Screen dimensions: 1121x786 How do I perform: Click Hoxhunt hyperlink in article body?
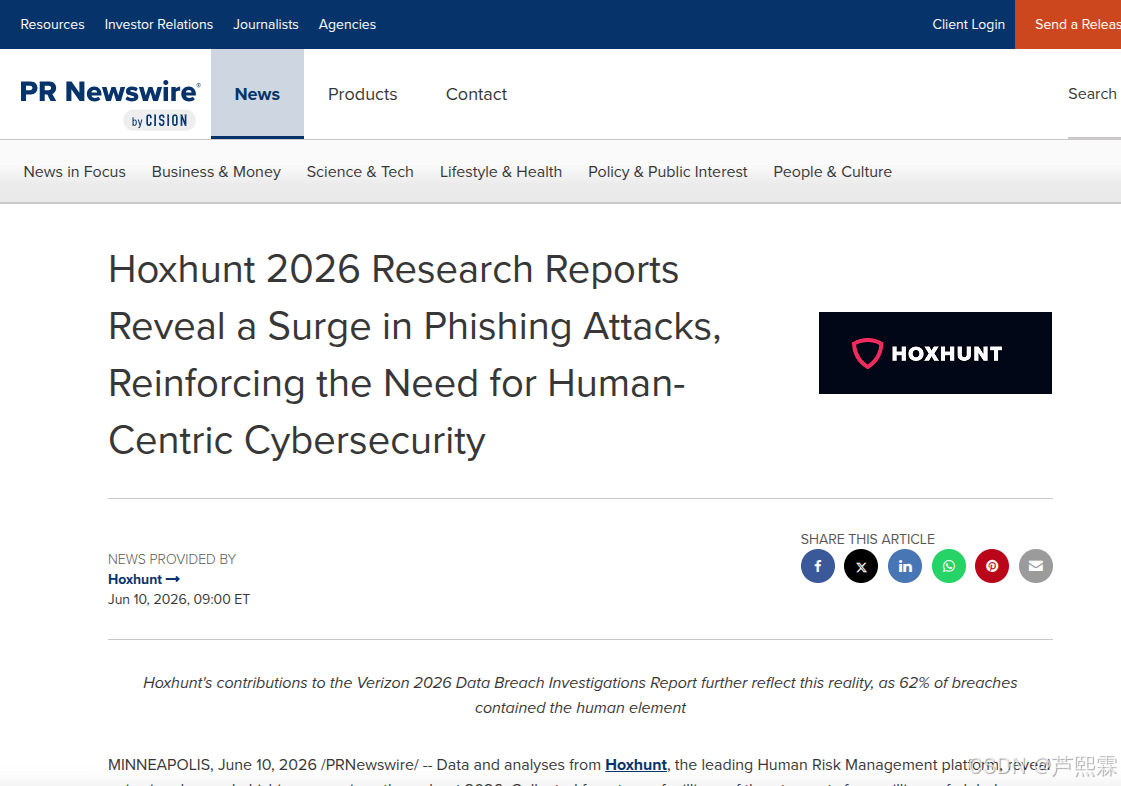[636, 765]
